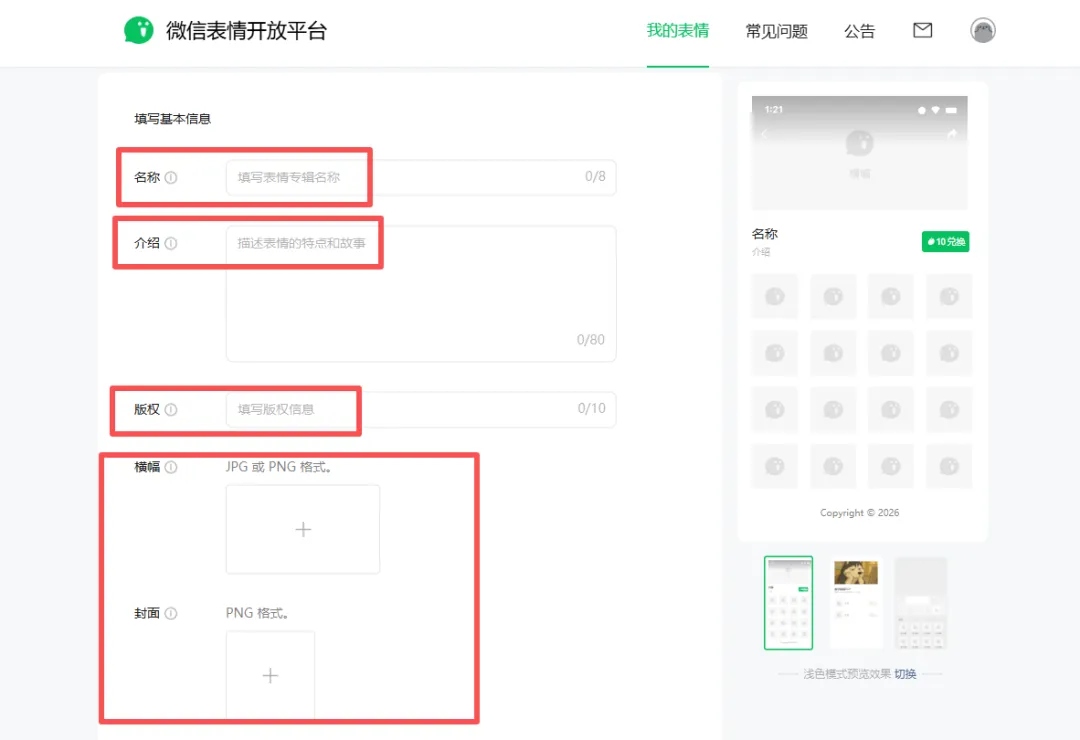Focus the 填写版权信息 copyright field
This screenshot has height=740, width=1080.
[x=421, y=409]
